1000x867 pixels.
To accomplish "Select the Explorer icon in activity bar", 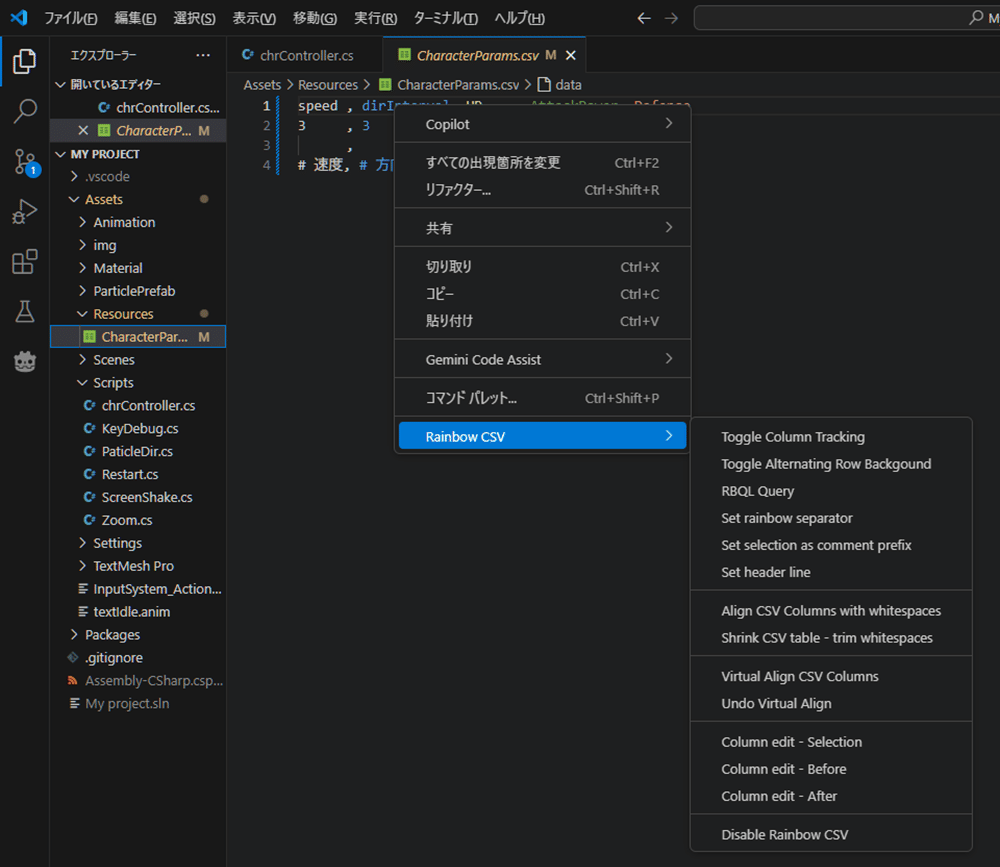I will pyautogui.click(x=24, y=60).
